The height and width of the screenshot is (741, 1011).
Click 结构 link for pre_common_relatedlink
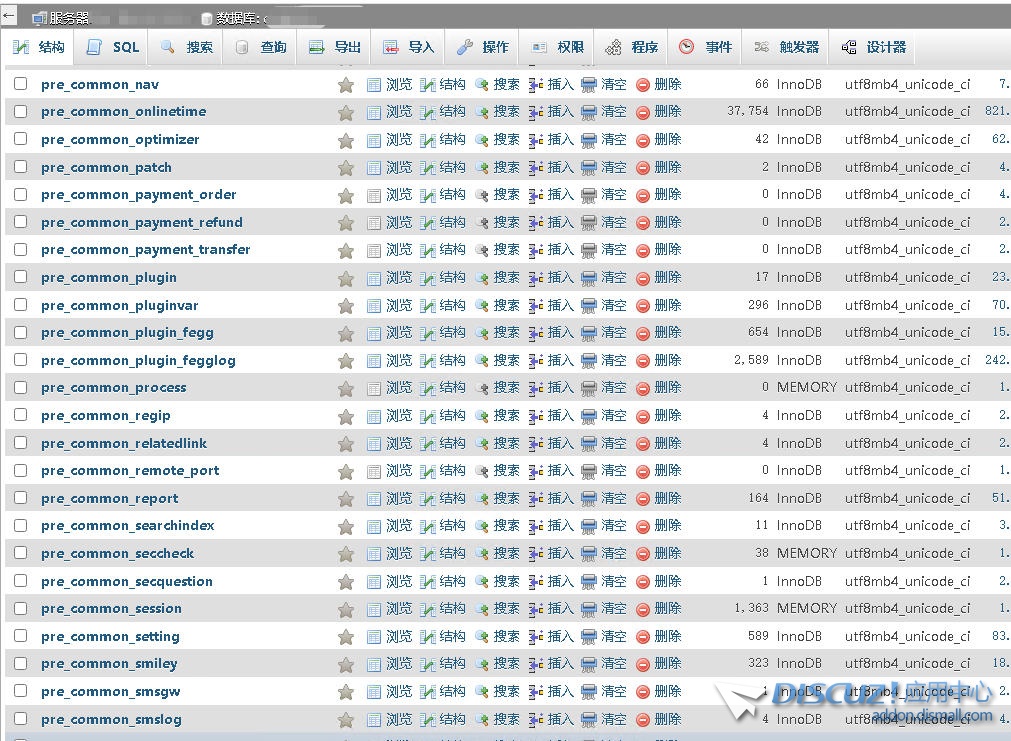[x=452, y=443]
